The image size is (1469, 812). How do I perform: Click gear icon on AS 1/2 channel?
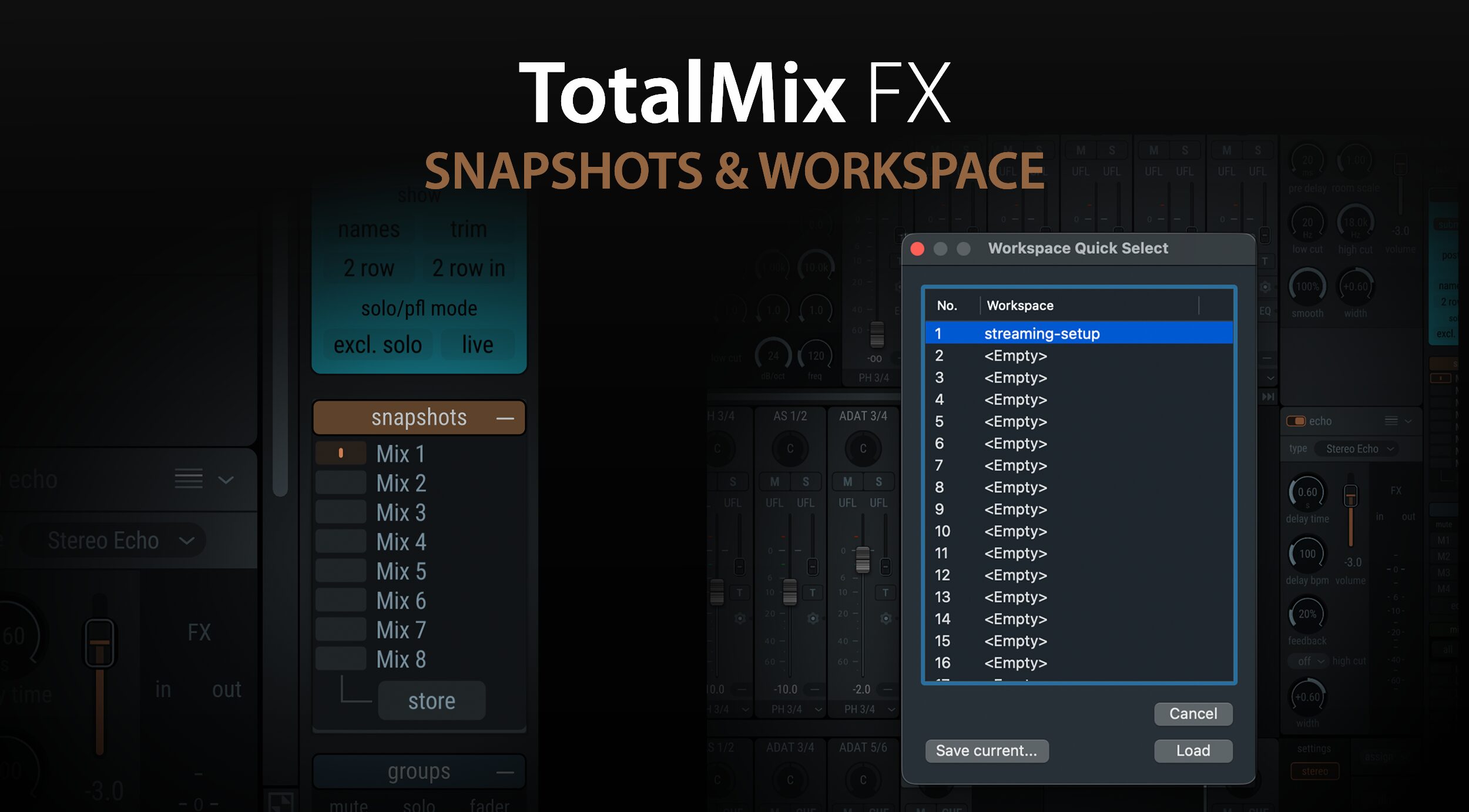(x=813, y=618)
